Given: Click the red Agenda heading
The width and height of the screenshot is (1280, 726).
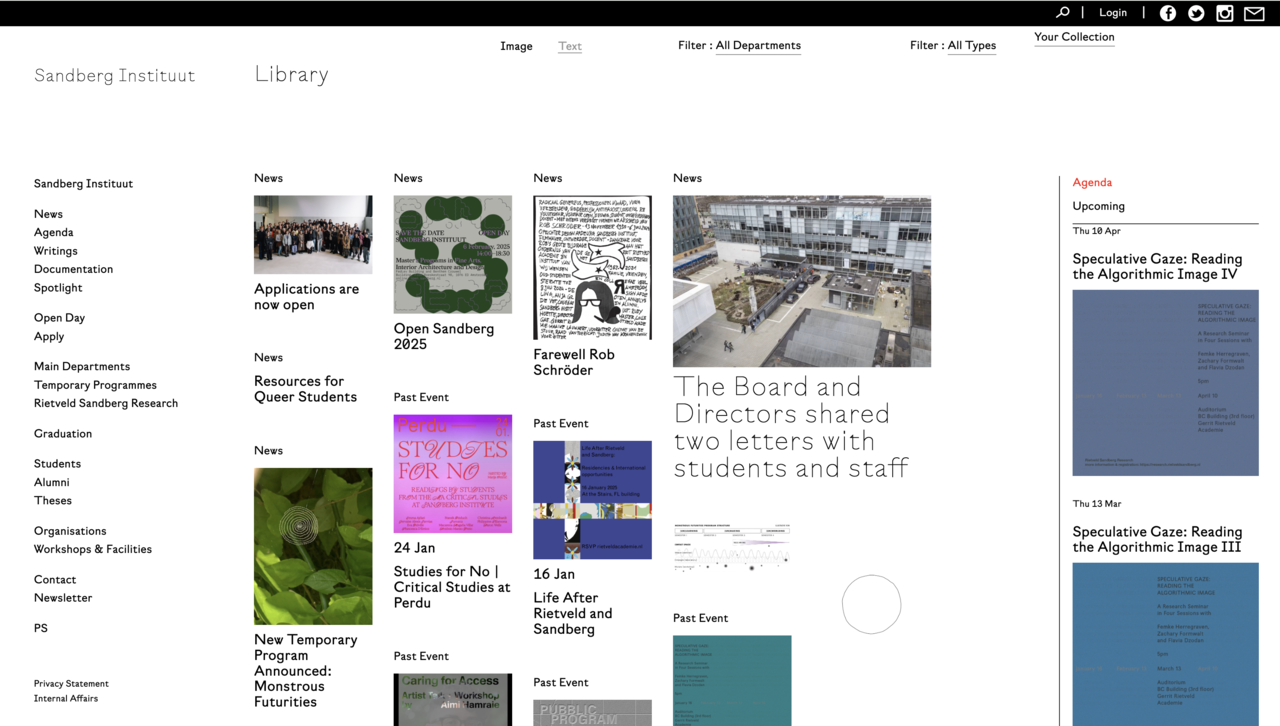Looking at the screenshot, I should [1092, 183].
